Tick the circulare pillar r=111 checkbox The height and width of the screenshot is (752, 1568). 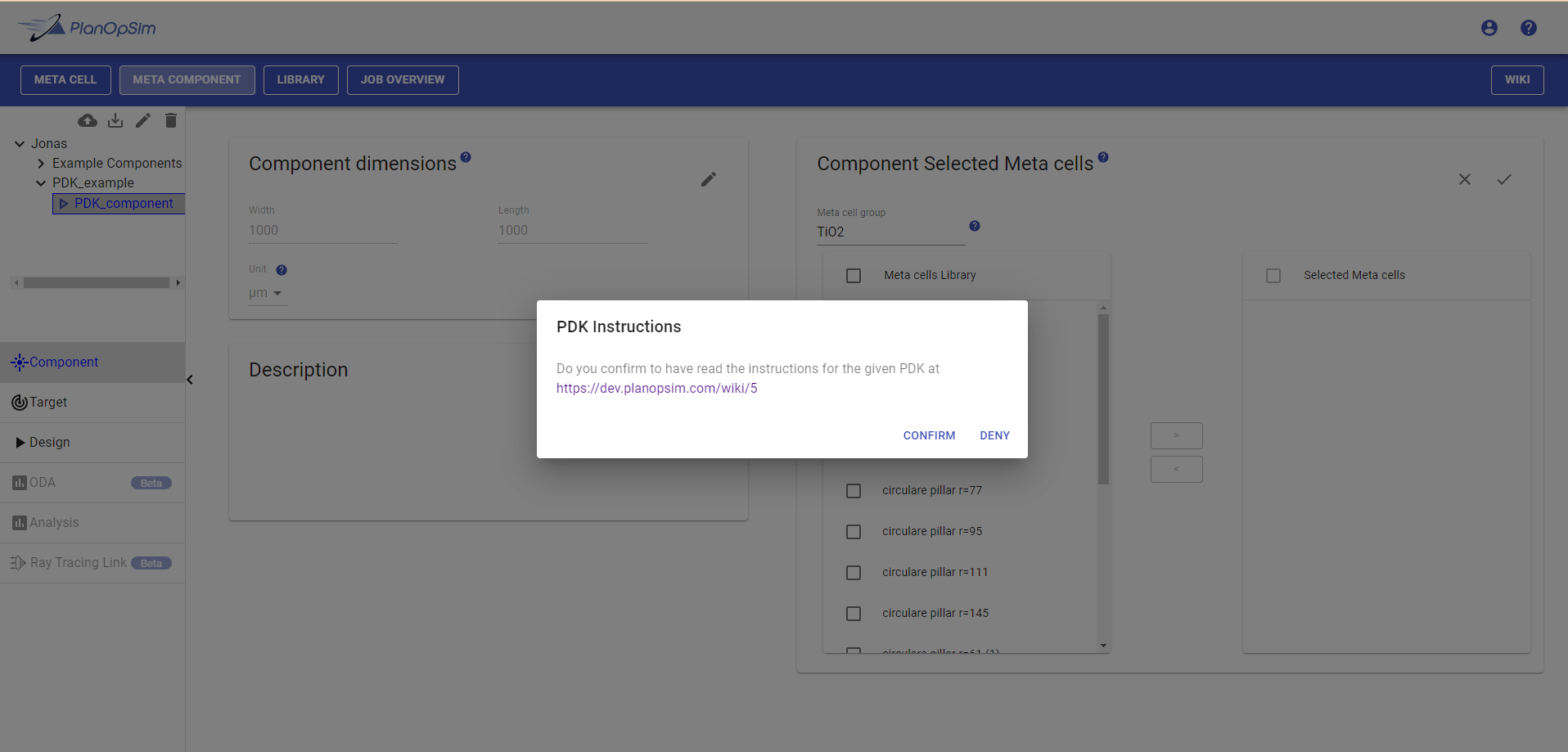(x=854, y=573)
